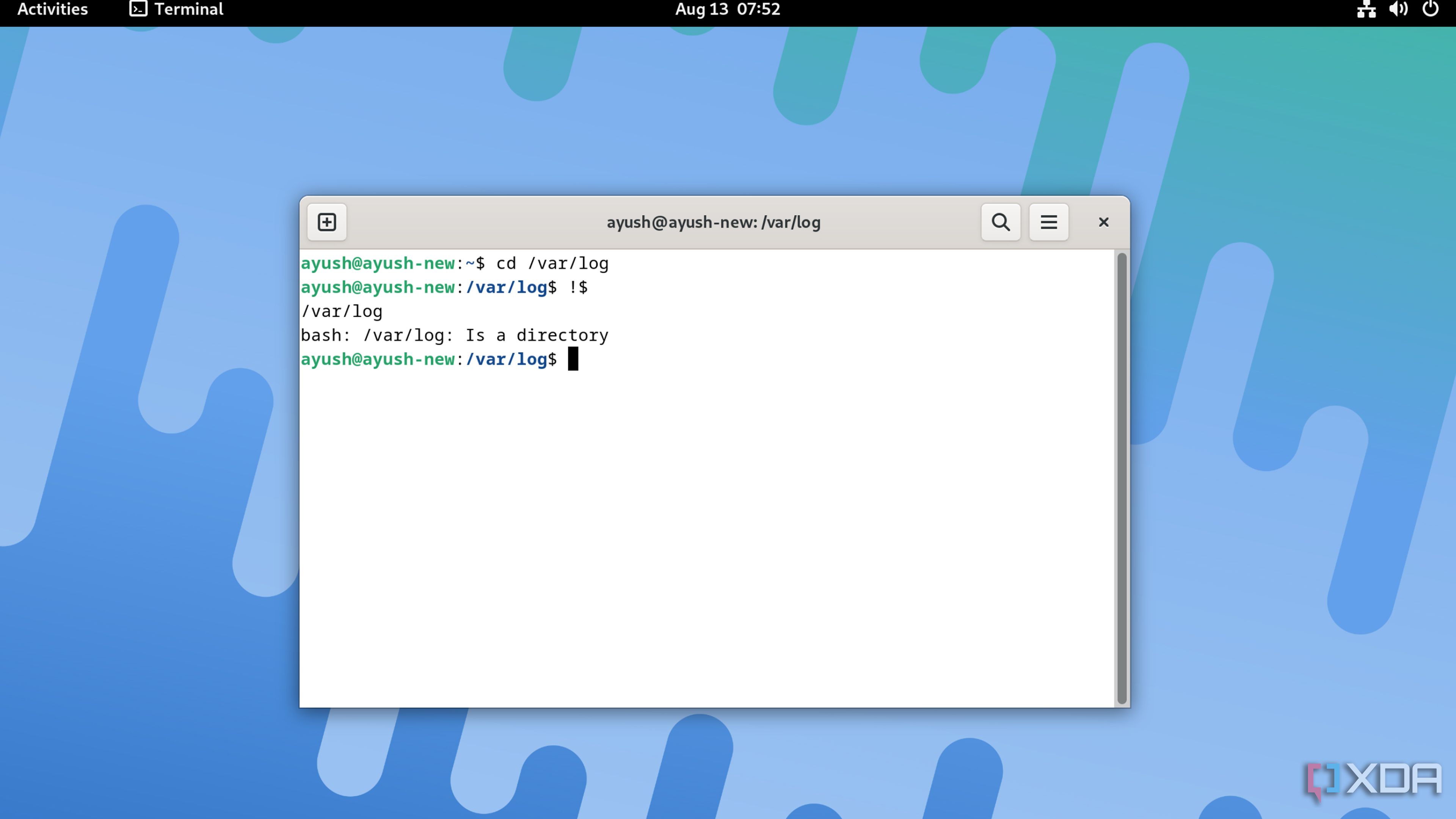Screen dimensions: 1456x819
Task: Click the 'cd /var/log' command text
Action: pos(552,264)
